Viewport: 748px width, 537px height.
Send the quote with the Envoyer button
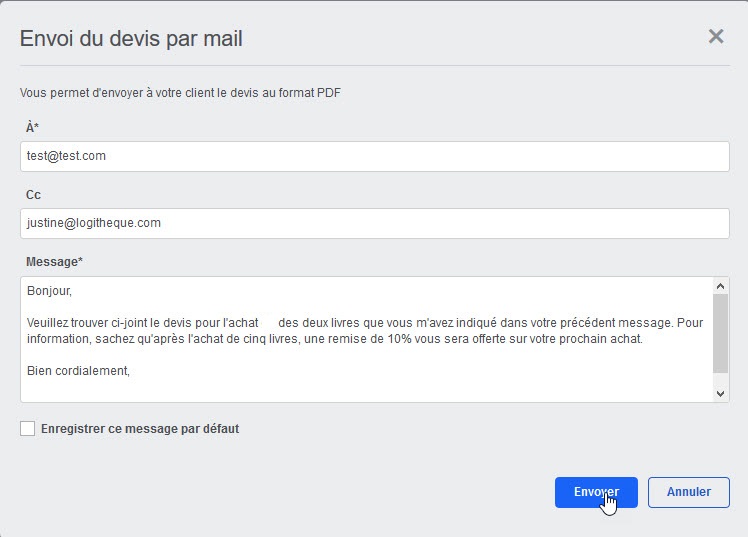click(x=596, y=492)
